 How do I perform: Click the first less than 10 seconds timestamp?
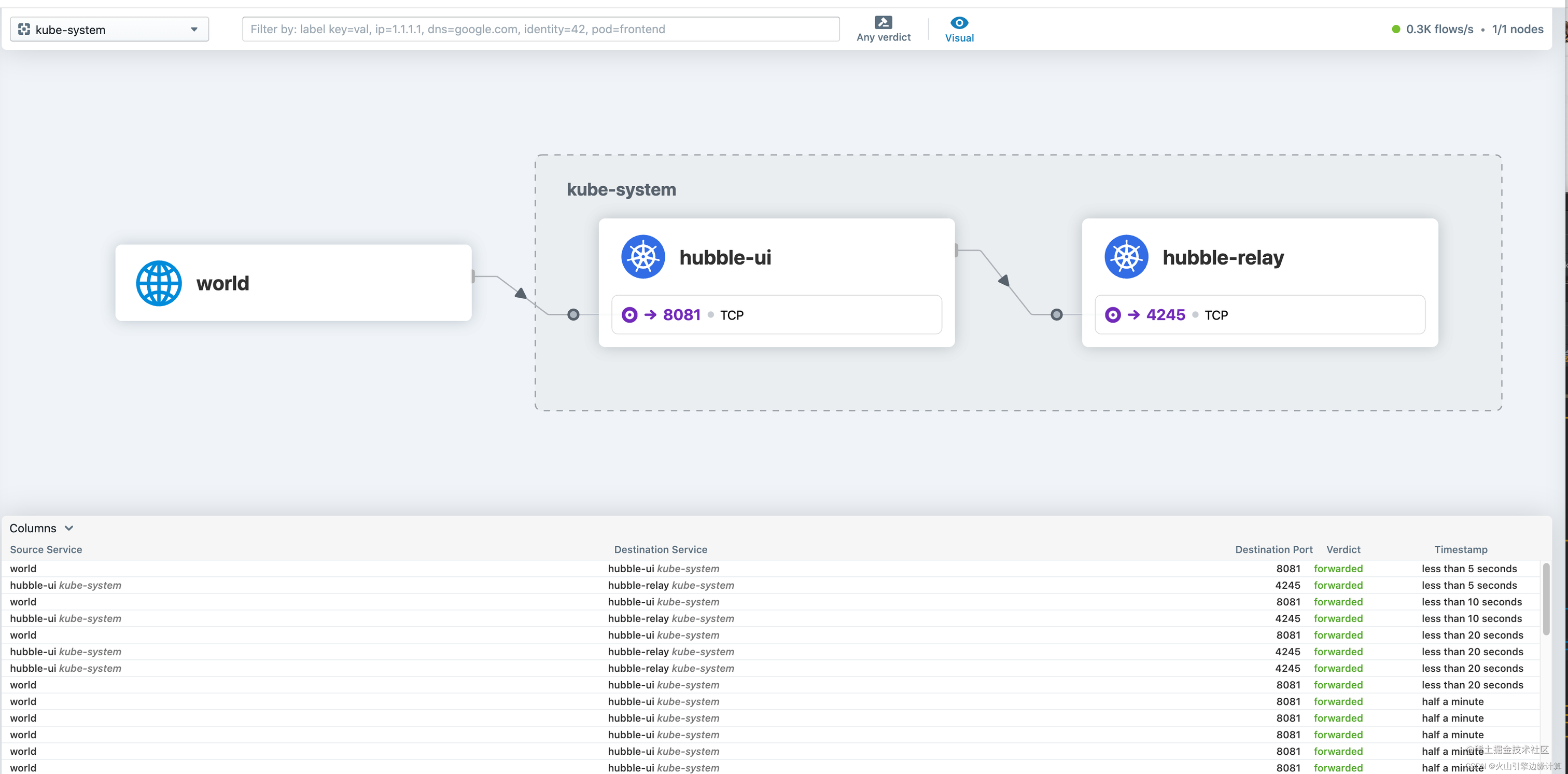point(1471,602)
